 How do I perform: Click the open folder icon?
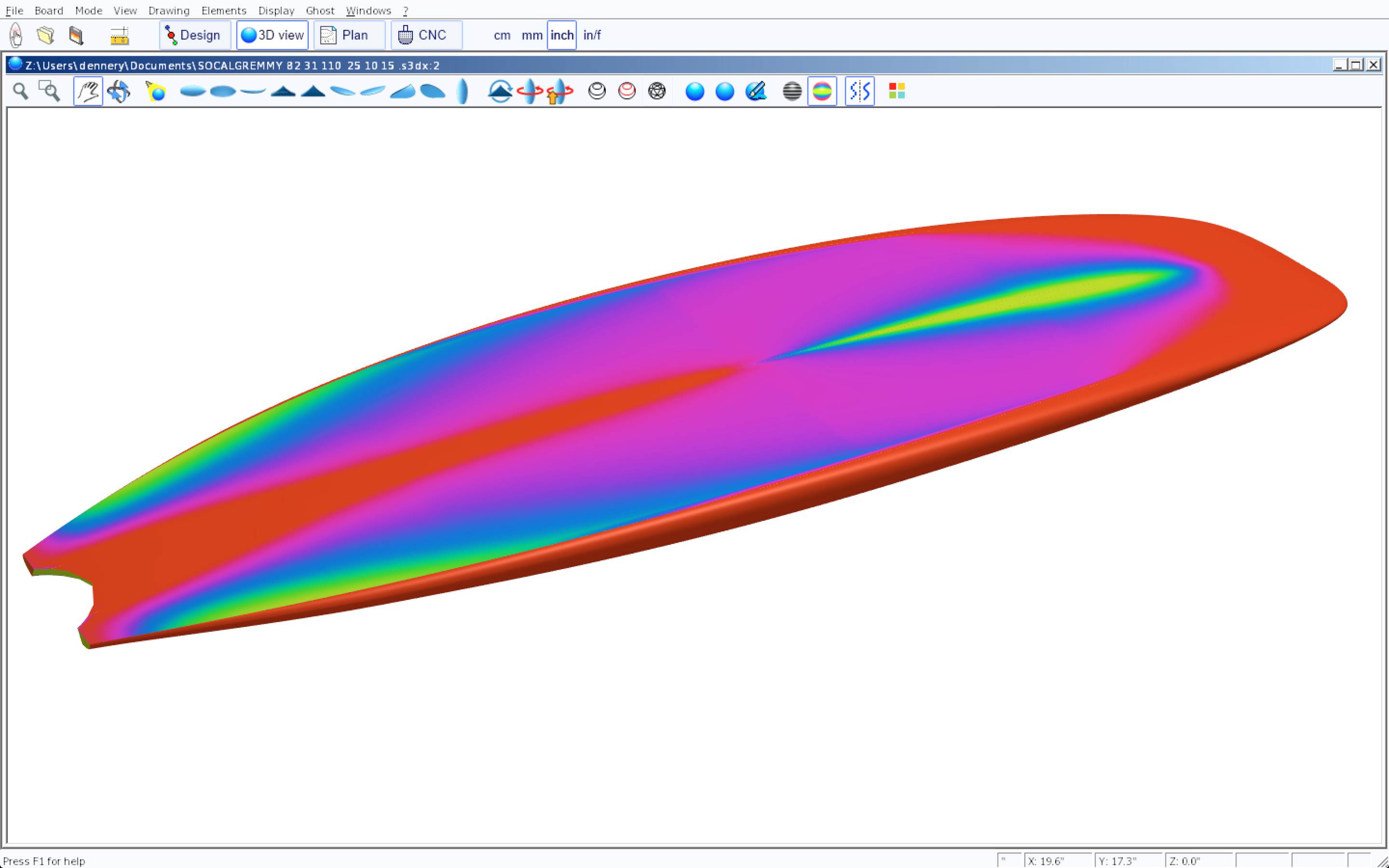pyautogui.click(x=46, y=35)
